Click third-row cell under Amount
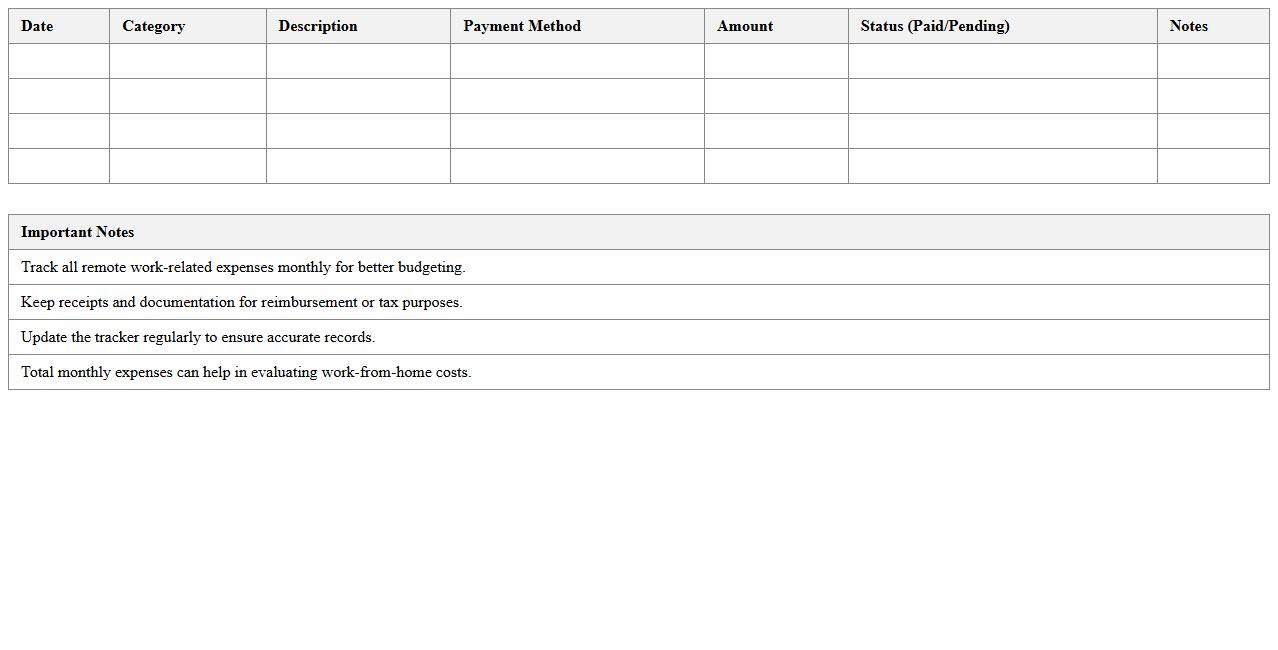This screenshot has height=650, width=1278. pyautogui.click(x=776, y=131)
